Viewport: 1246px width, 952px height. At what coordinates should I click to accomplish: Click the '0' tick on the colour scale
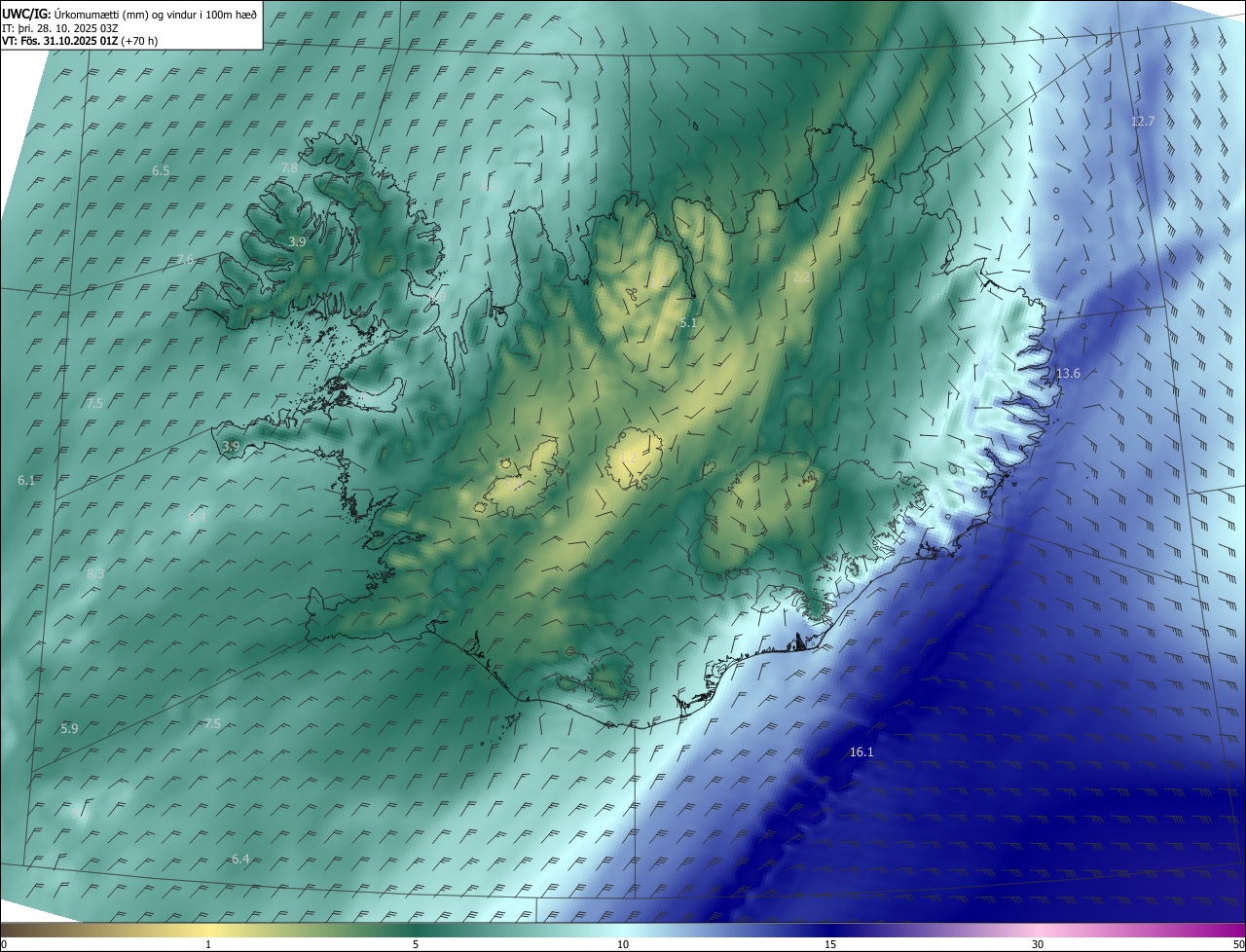[x=4, y=944]
